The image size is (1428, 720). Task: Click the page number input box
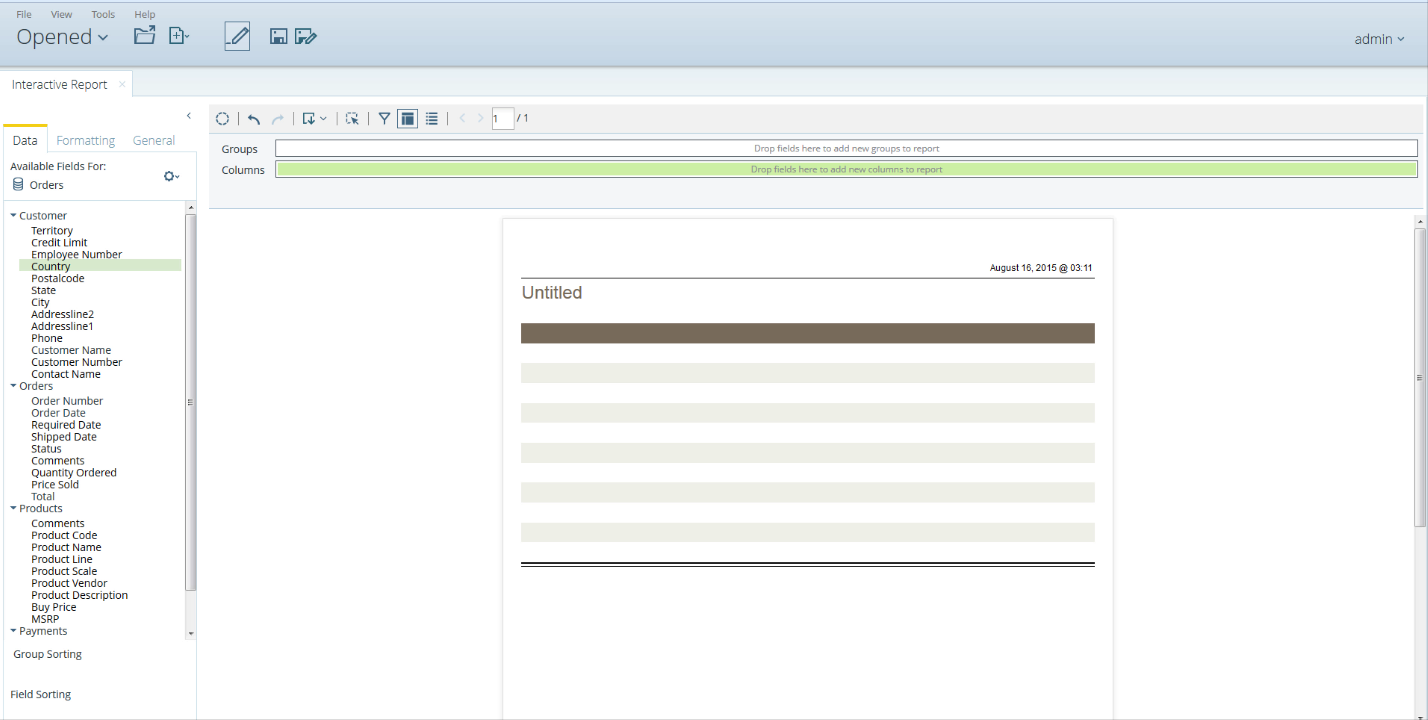(x=503, y=119)
